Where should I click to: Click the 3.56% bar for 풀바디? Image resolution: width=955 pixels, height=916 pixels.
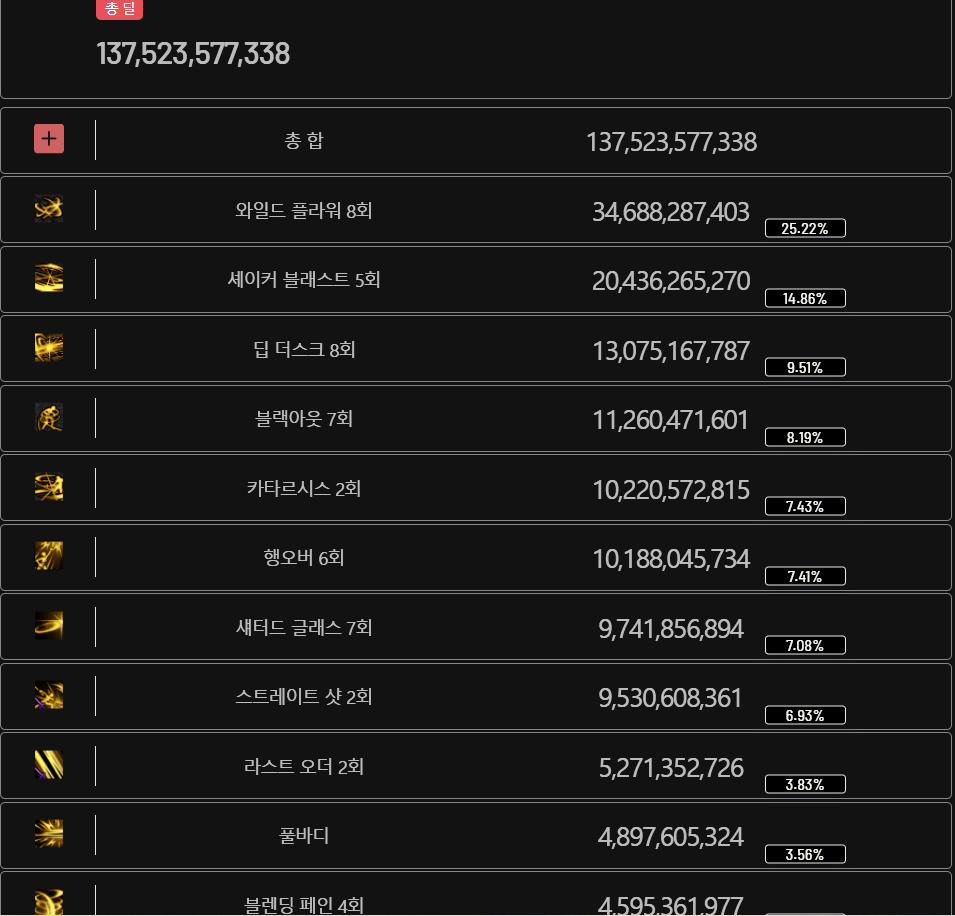click(x=805, y=854)
